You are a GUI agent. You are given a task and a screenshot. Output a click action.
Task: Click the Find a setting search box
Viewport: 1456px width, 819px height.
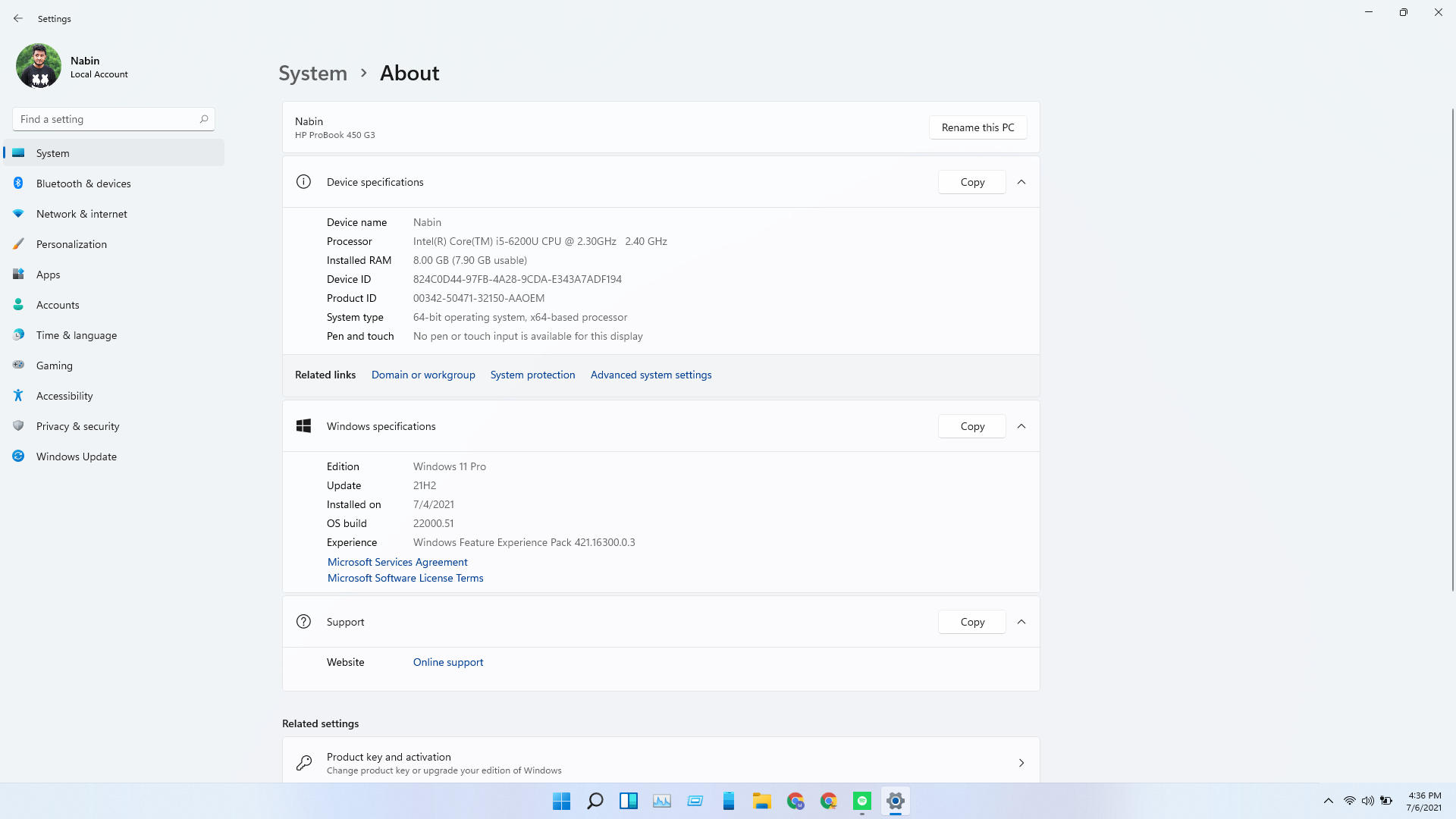(x=114, y=119)
